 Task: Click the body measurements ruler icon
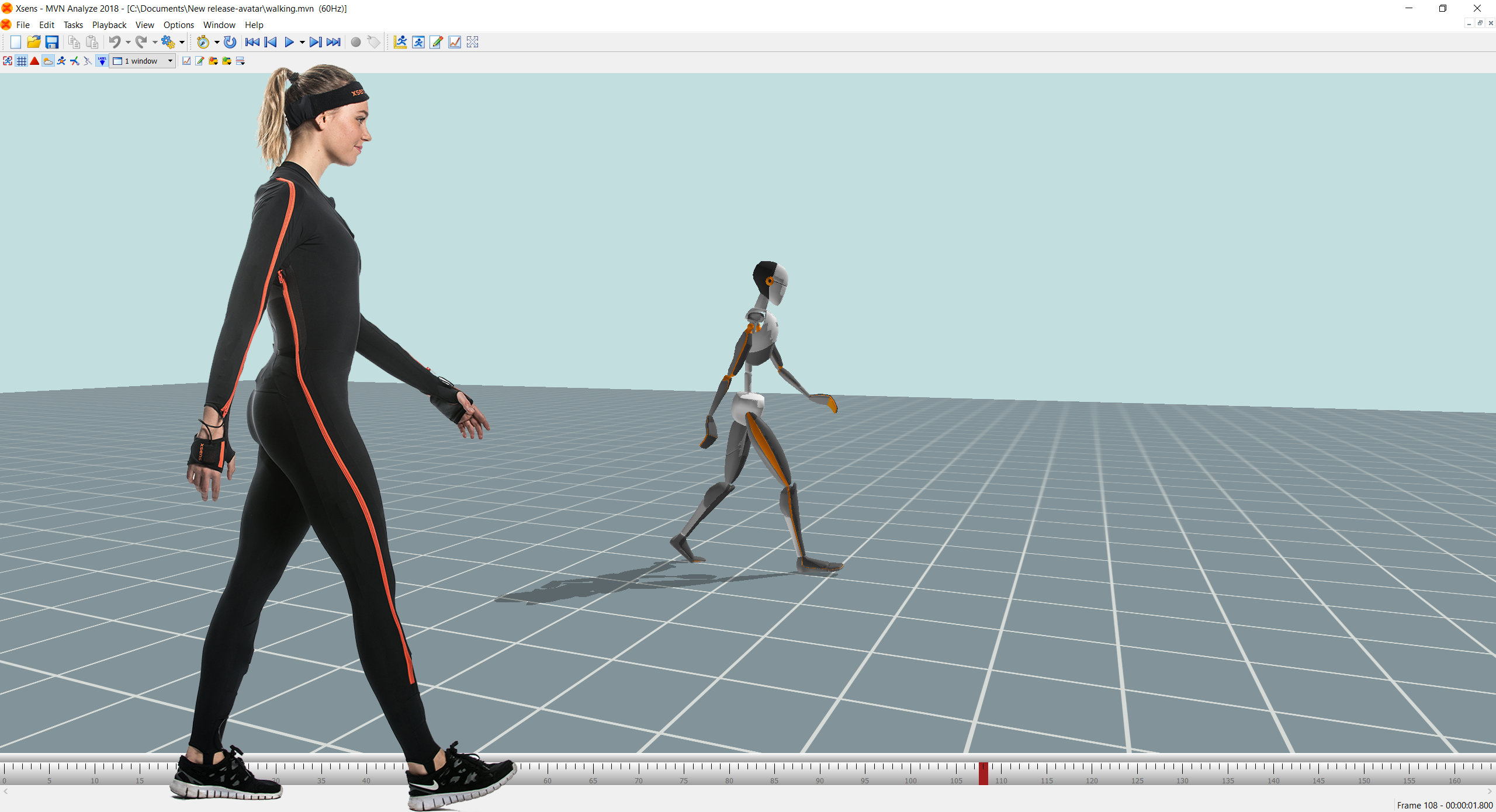(x=400, y=42)
